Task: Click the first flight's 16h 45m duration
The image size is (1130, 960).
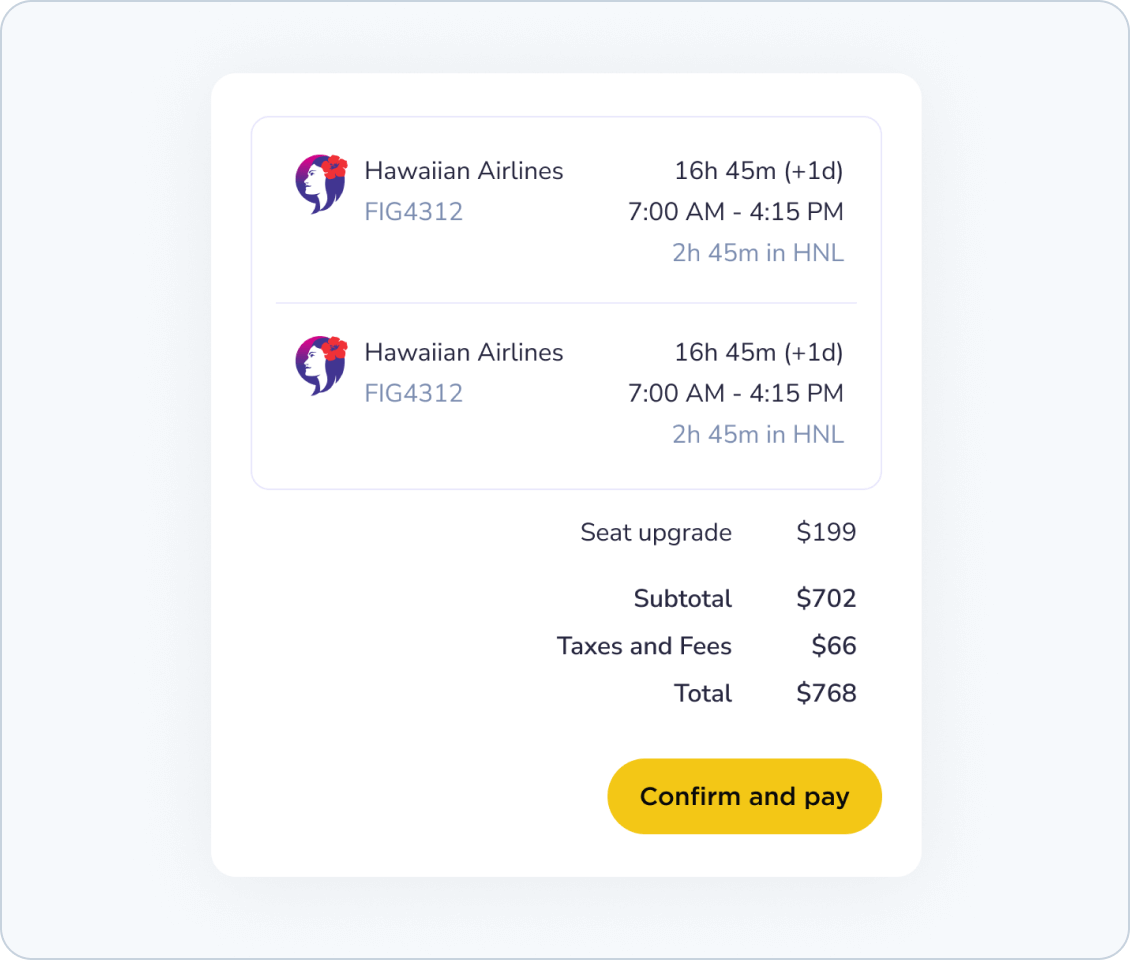Action: (758, 171)
